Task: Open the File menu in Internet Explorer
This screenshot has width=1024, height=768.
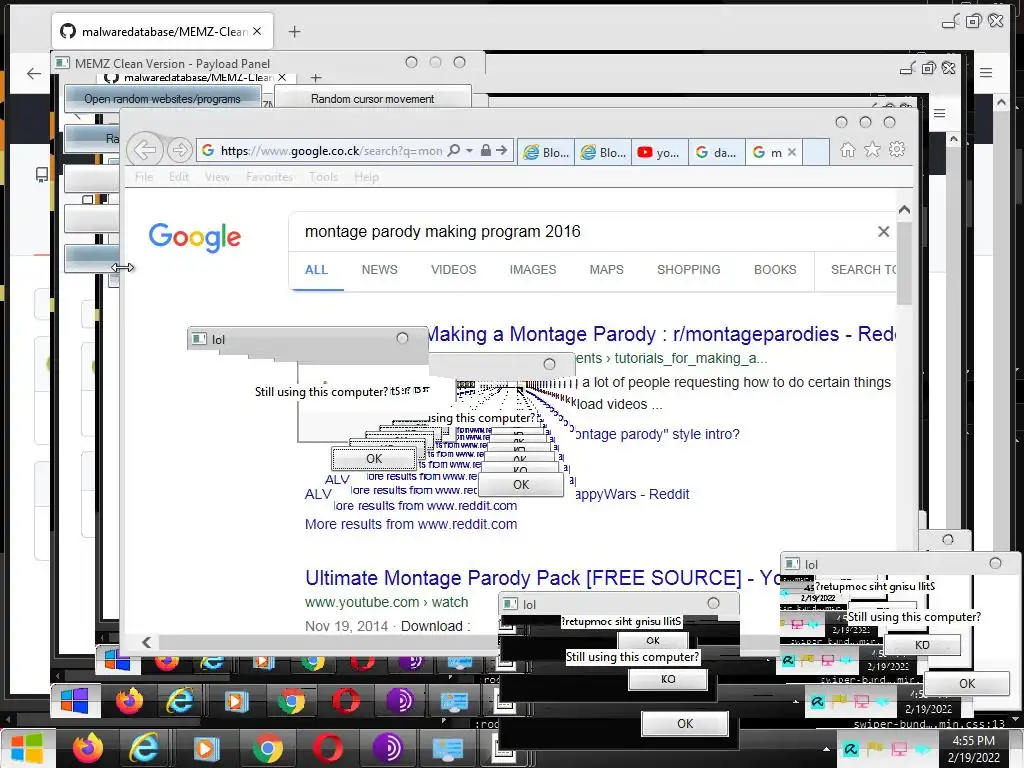Action: point(144,177)
